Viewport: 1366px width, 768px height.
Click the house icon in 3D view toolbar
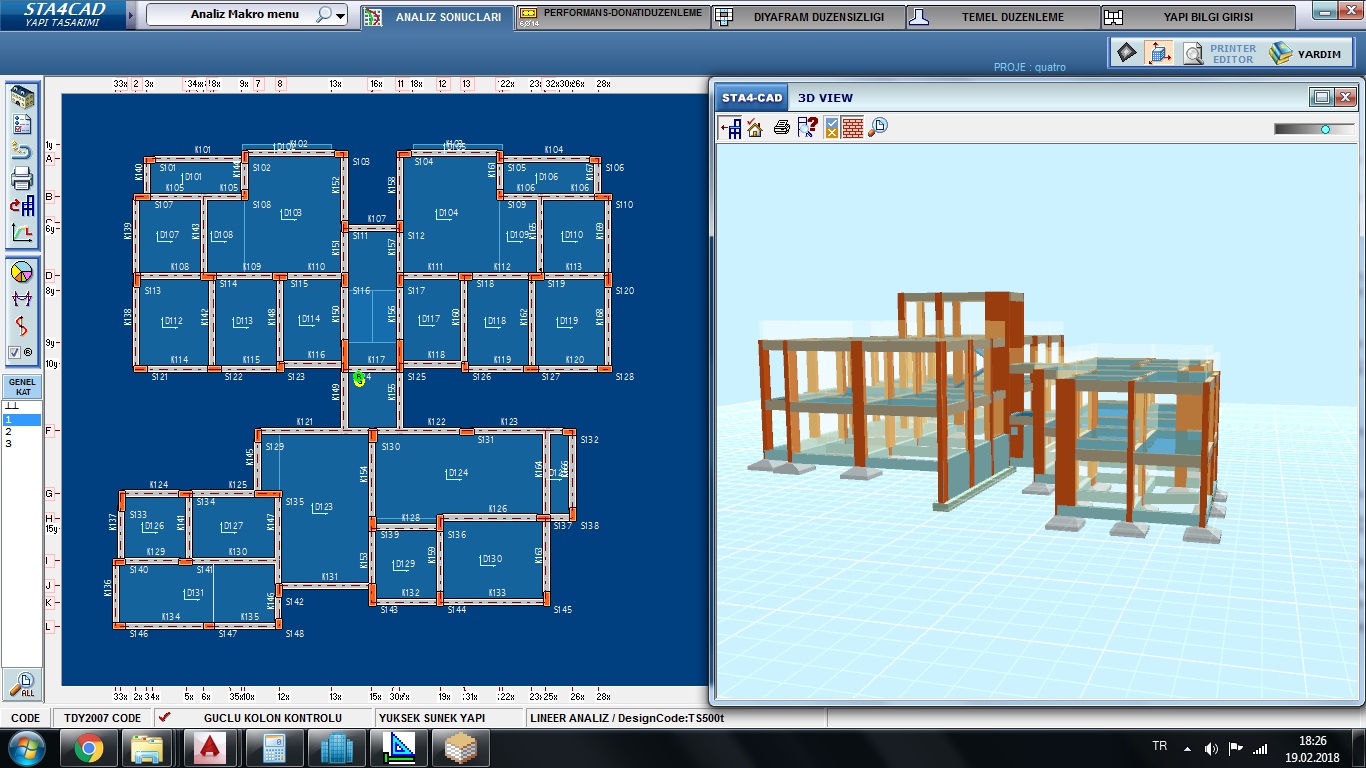[x=755, y=127]
